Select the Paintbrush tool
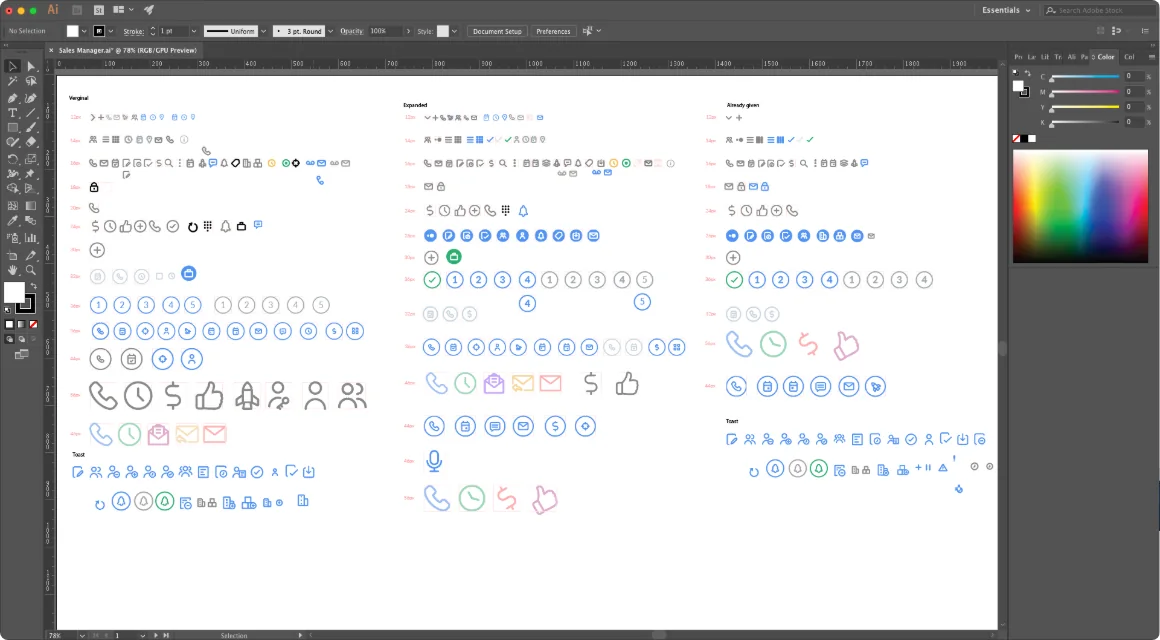The image size is (1160, 640). (x=31, y=129)
